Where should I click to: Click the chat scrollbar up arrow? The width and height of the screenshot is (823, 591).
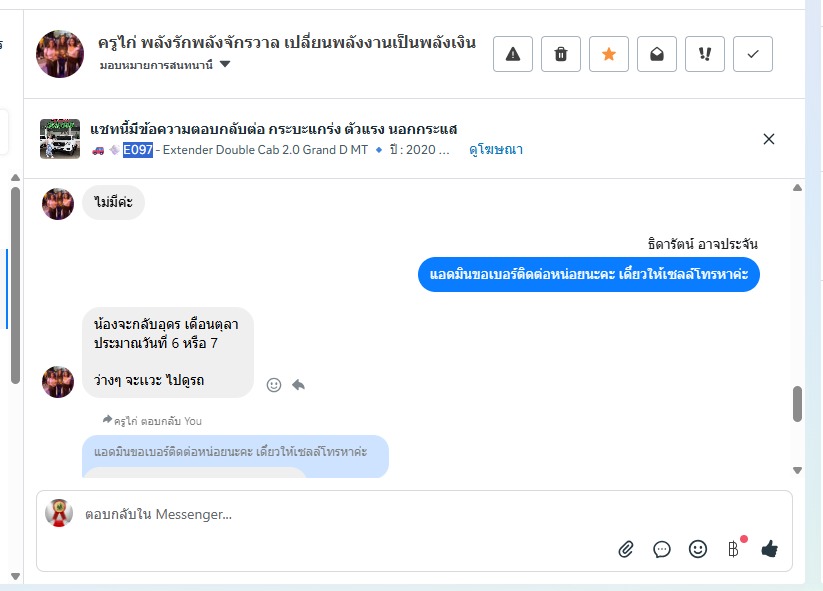(x=797, y=187)
